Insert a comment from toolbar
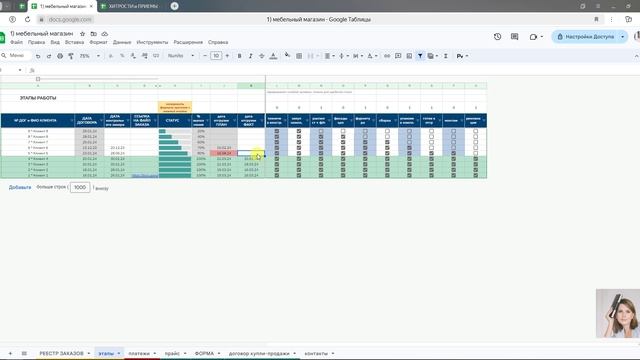Image resolution: width=640 pixels, height=360 pixels. pyautogui.click(x=398, y=56)
